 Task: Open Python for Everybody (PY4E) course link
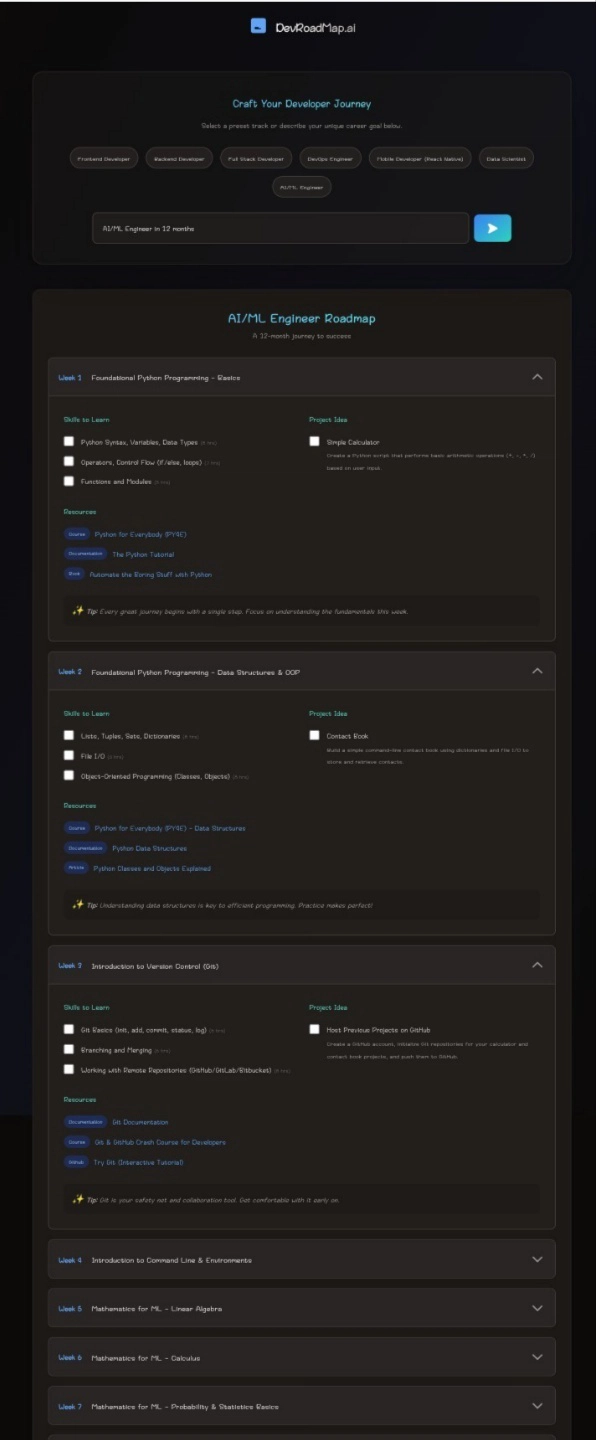coord(140,534)
